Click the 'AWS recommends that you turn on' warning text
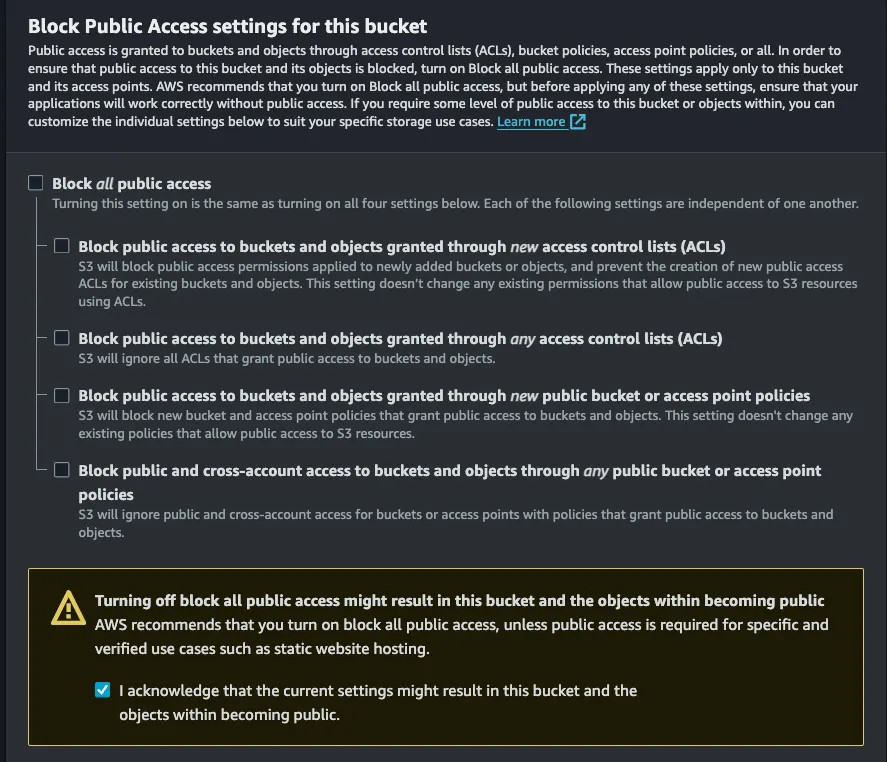Screen dimensions: 887x762 [461, 624]
